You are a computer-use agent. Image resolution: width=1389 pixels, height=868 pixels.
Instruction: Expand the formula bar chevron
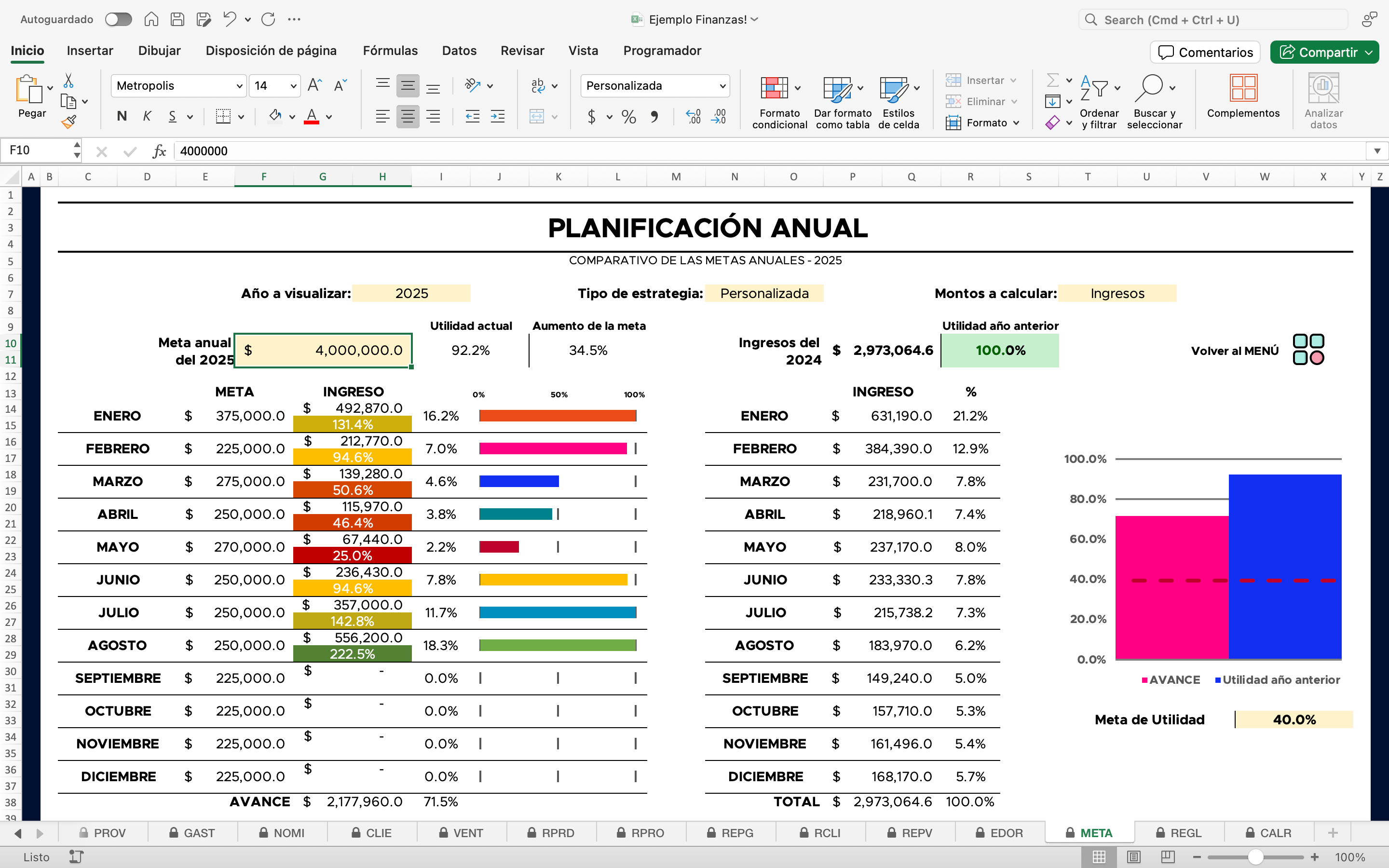(x=1377, y=151)
